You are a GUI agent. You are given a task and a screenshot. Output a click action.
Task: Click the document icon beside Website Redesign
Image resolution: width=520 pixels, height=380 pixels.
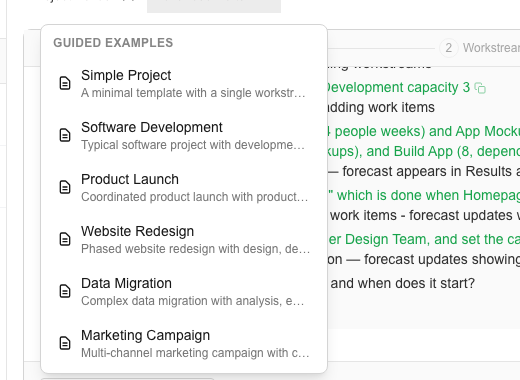(x=65, y=239)
